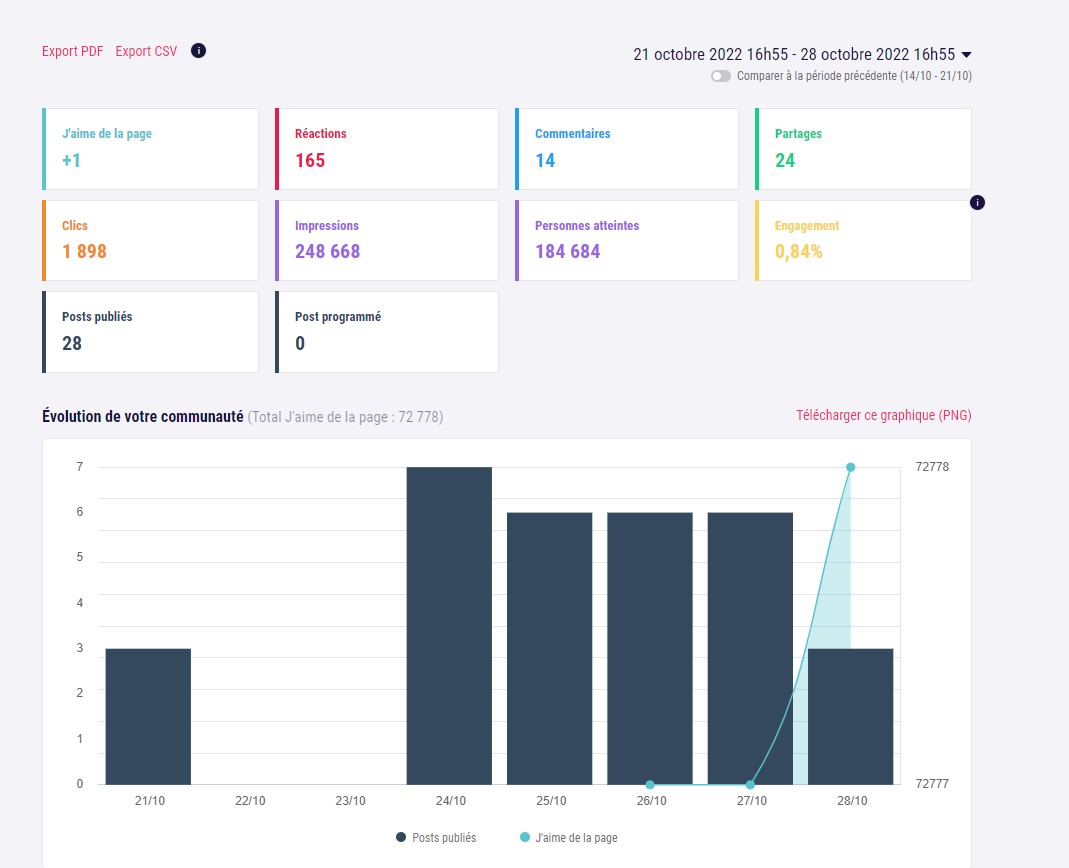
Task: Select the Personnes atteintes card
Action: point(627,240)
